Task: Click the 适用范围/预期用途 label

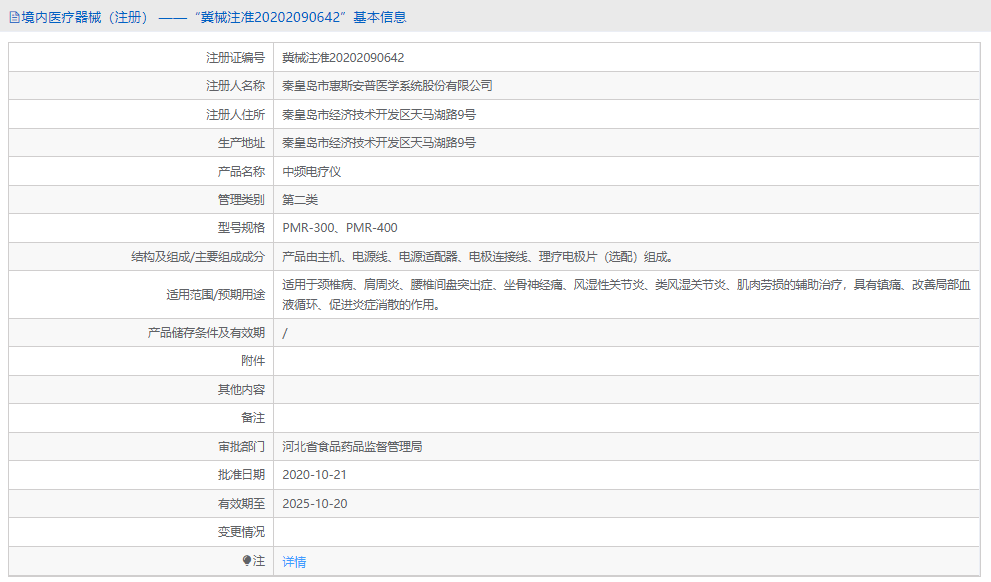Action: (216, 294)
